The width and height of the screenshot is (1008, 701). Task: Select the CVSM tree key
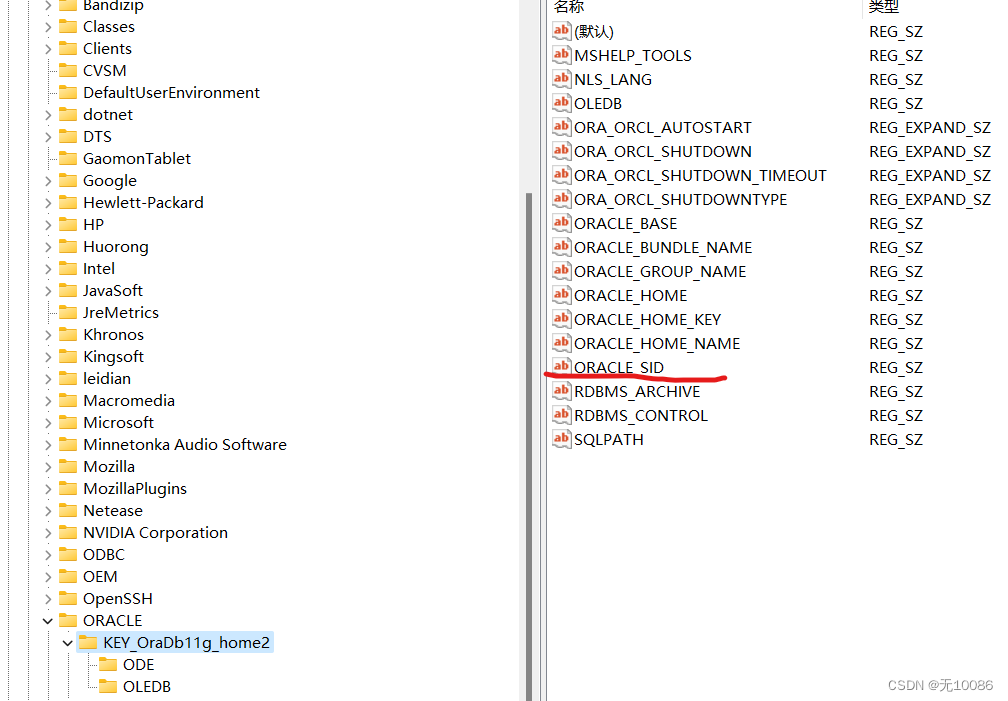[104, 70]
